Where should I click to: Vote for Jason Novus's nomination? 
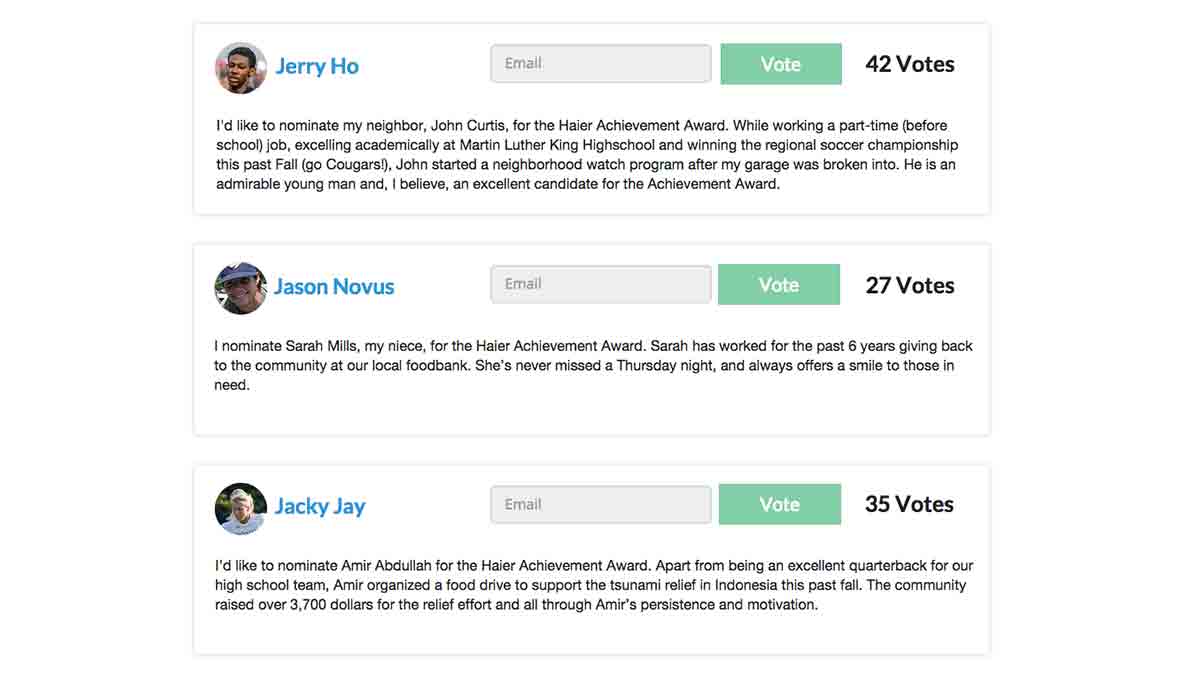779,285
